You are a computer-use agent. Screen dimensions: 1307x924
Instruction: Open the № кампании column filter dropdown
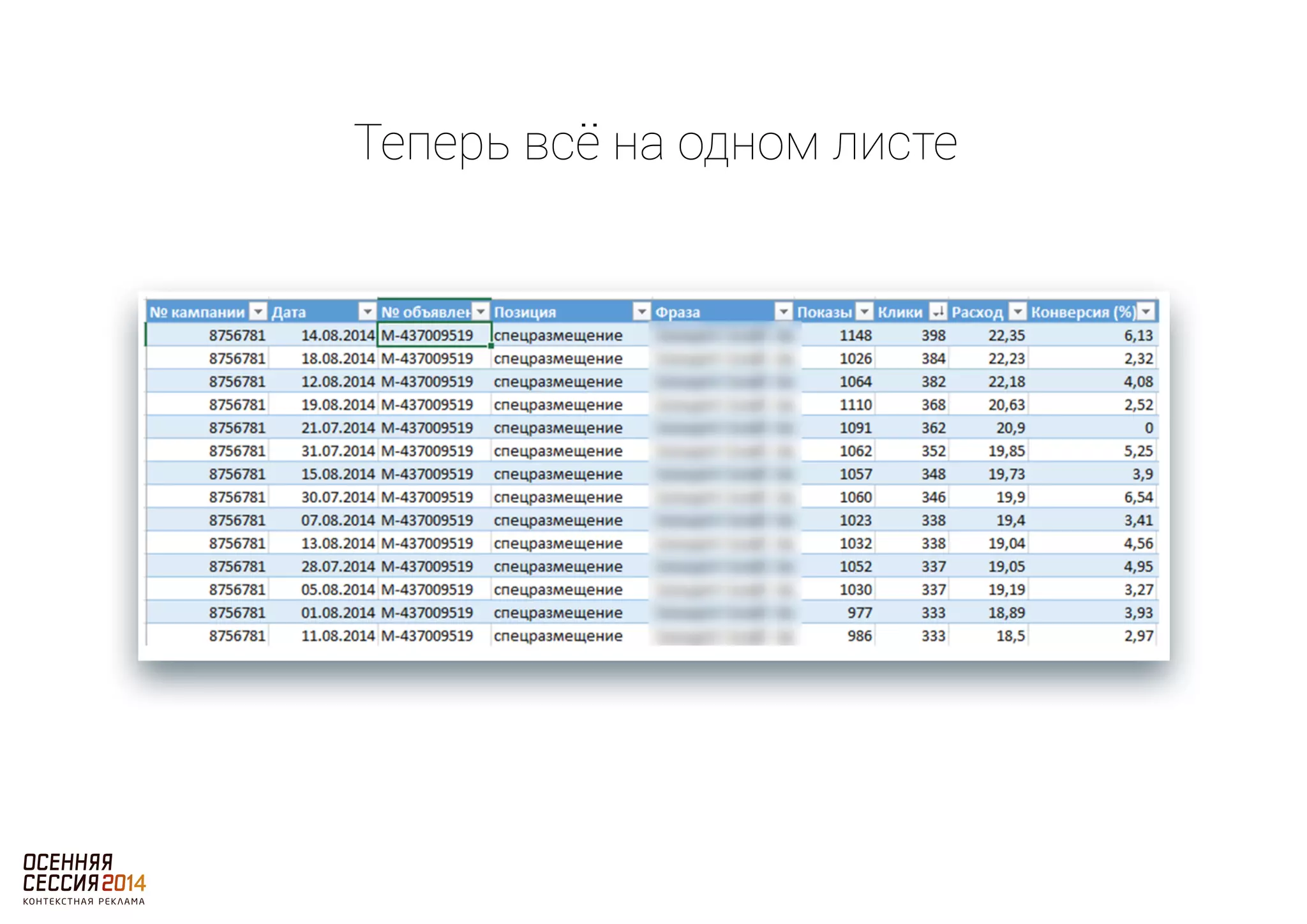point(258,311)
